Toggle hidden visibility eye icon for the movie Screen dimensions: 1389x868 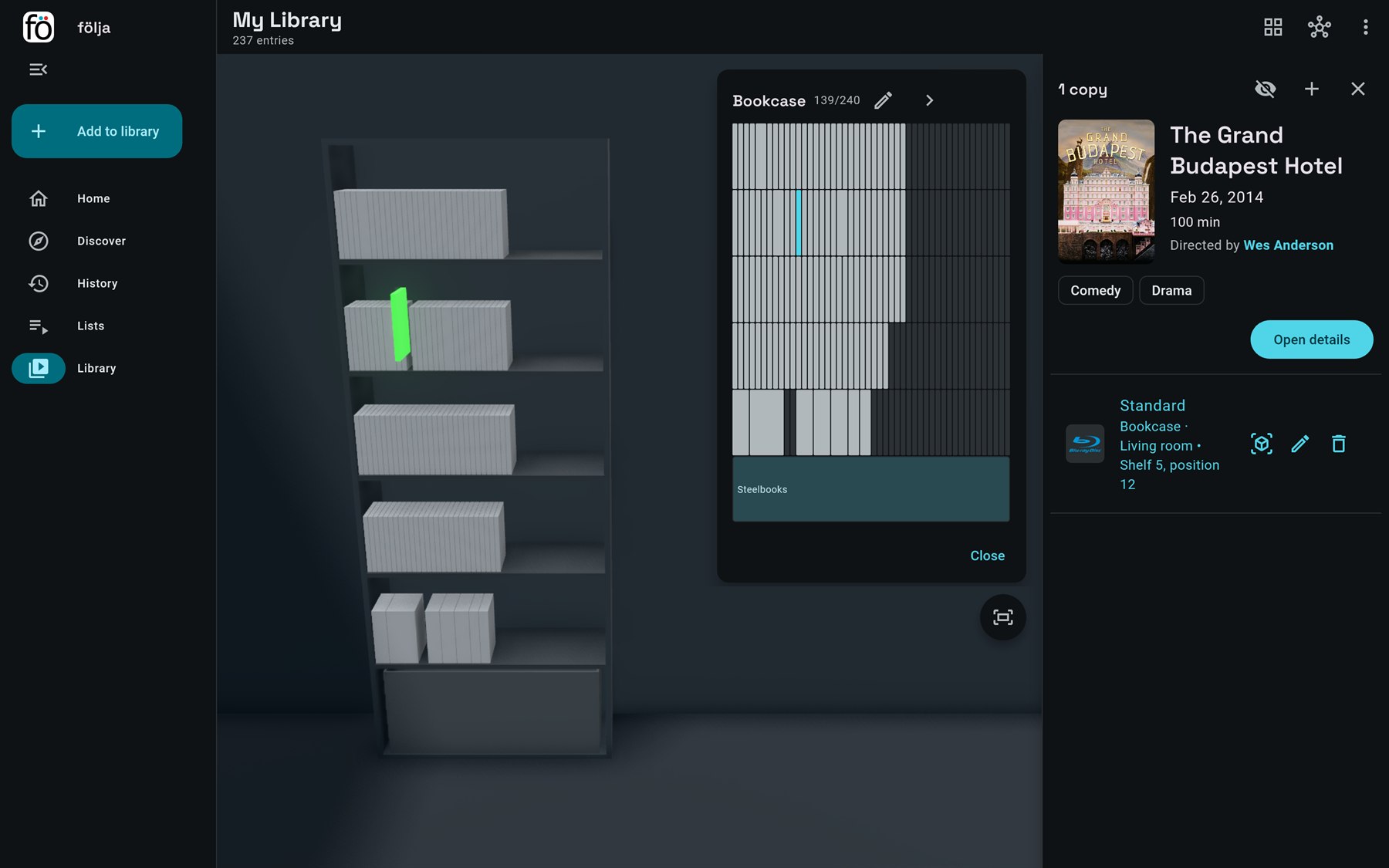click(1266, 89)
